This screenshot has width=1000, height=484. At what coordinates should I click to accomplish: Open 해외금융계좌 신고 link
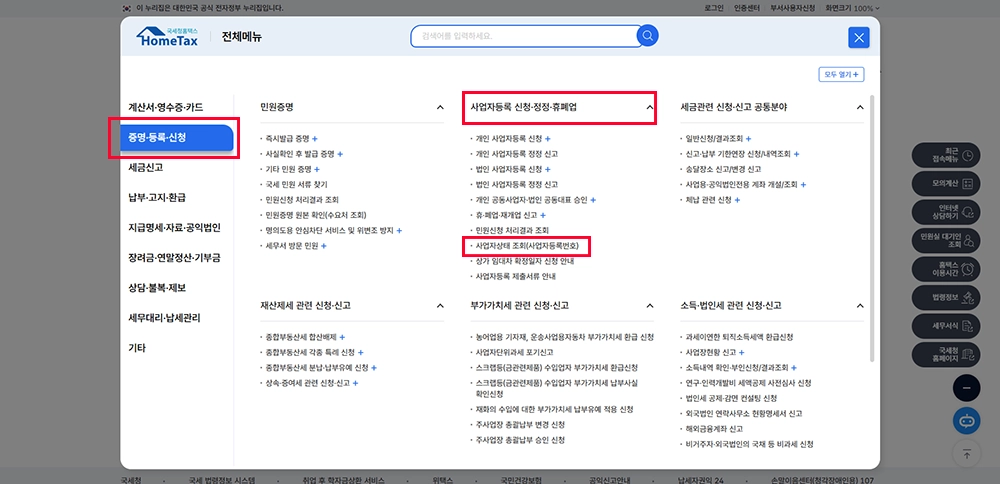tap(714, 429)
